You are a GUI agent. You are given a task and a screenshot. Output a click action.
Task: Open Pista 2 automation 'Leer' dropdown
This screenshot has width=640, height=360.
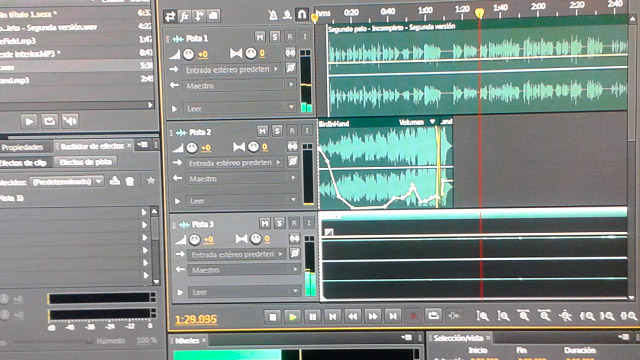pos(242,201)
